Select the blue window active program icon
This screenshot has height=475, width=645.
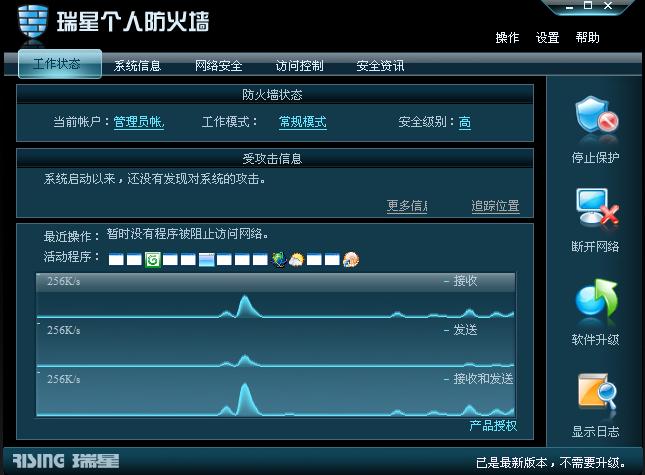(x=206, y=260)
